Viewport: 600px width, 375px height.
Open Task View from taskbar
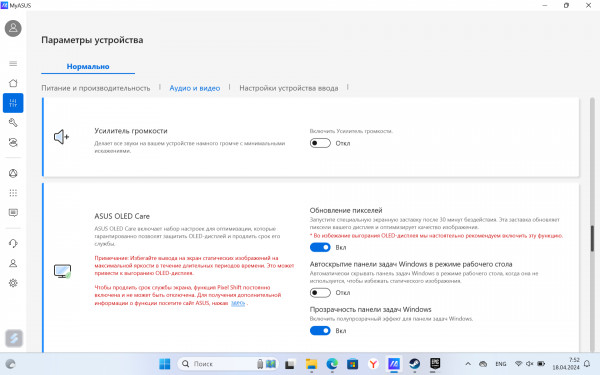tap(290, 364)
